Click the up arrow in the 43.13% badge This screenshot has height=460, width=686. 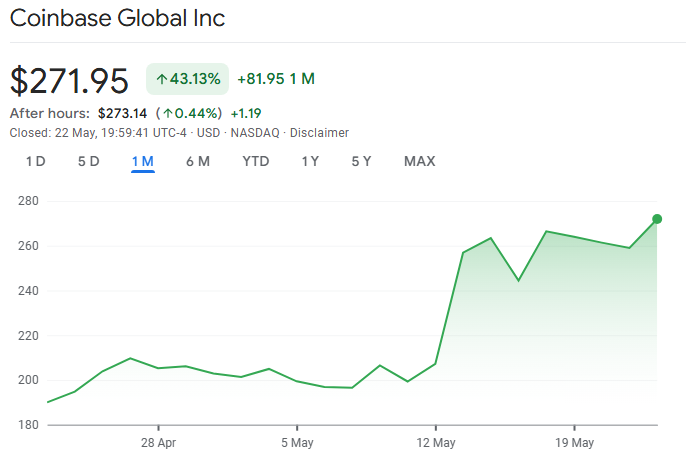coord(162,79)
